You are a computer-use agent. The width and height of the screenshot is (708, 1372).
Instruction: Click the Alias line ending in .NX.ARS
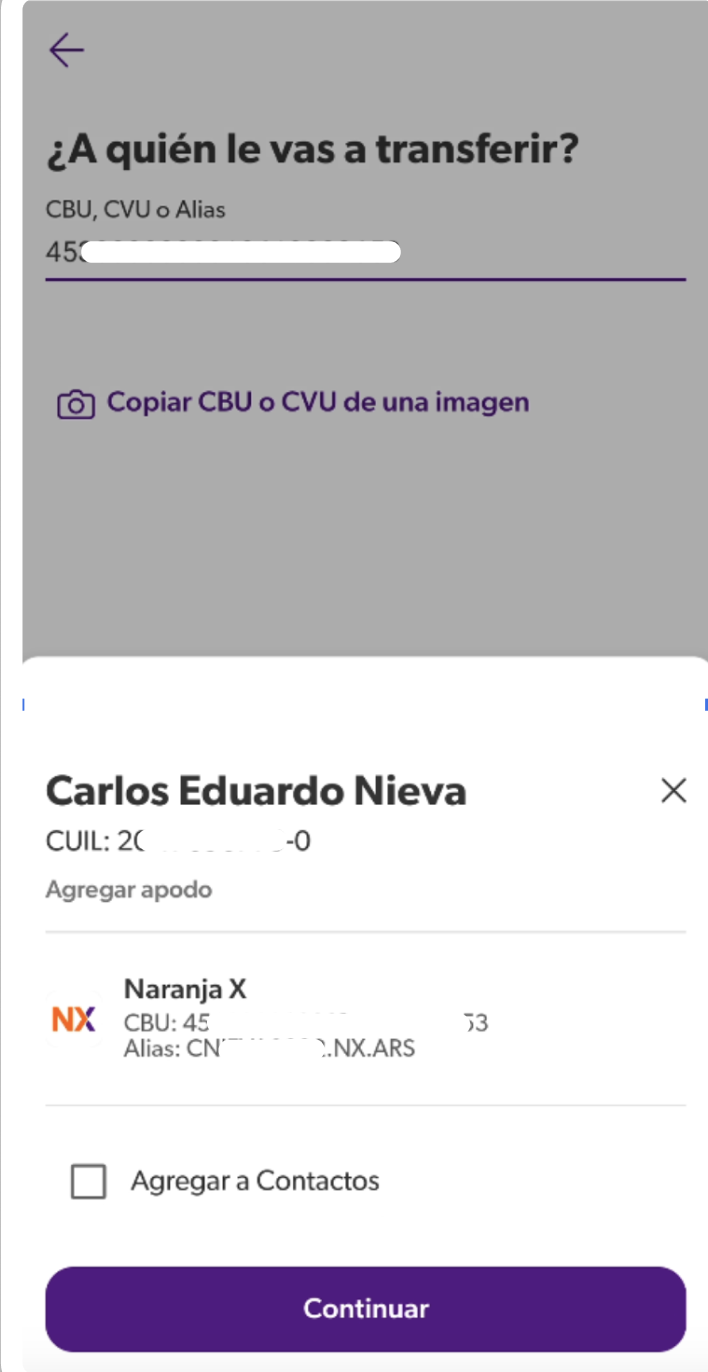(x=269, y=1049)
